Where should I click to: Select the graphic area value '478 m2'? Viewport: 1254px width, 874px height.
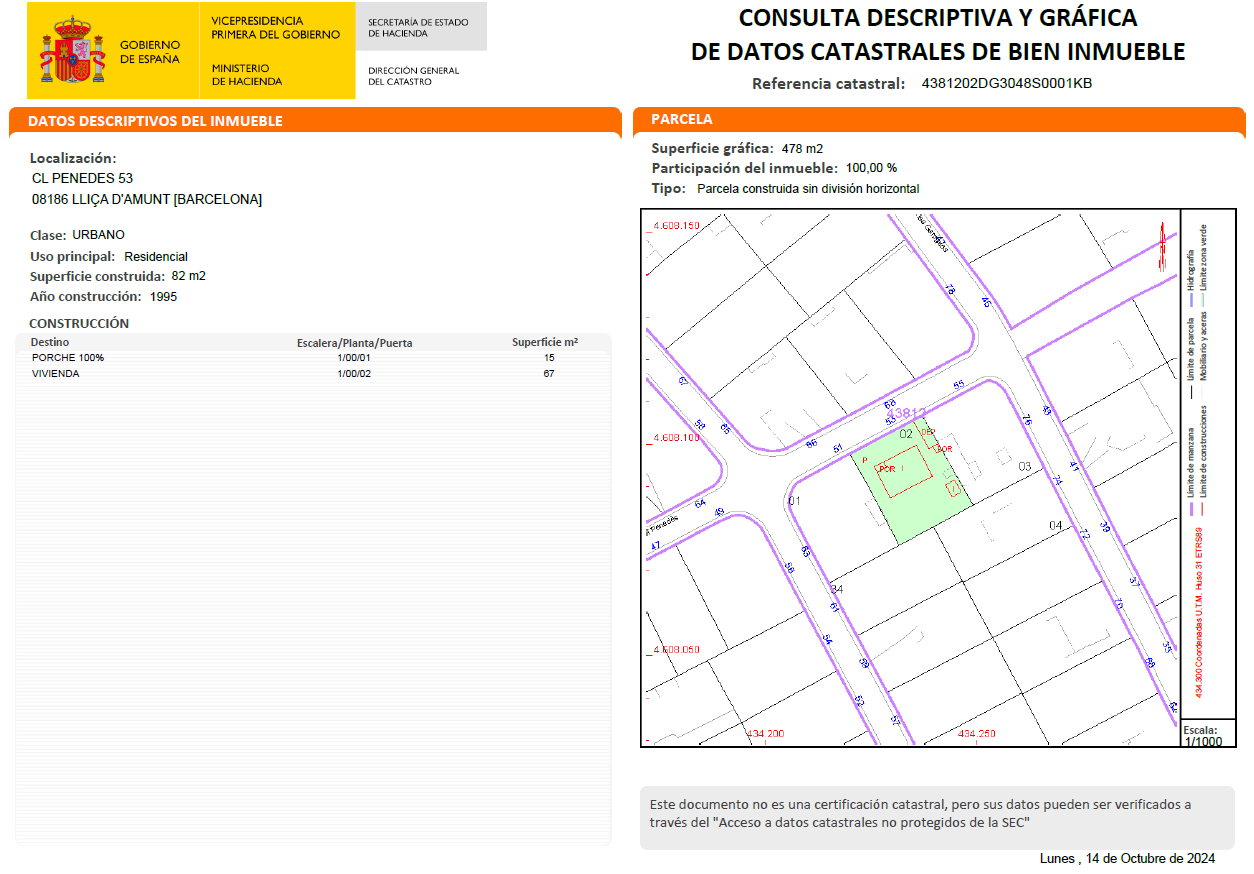click(x=802, y=148)
